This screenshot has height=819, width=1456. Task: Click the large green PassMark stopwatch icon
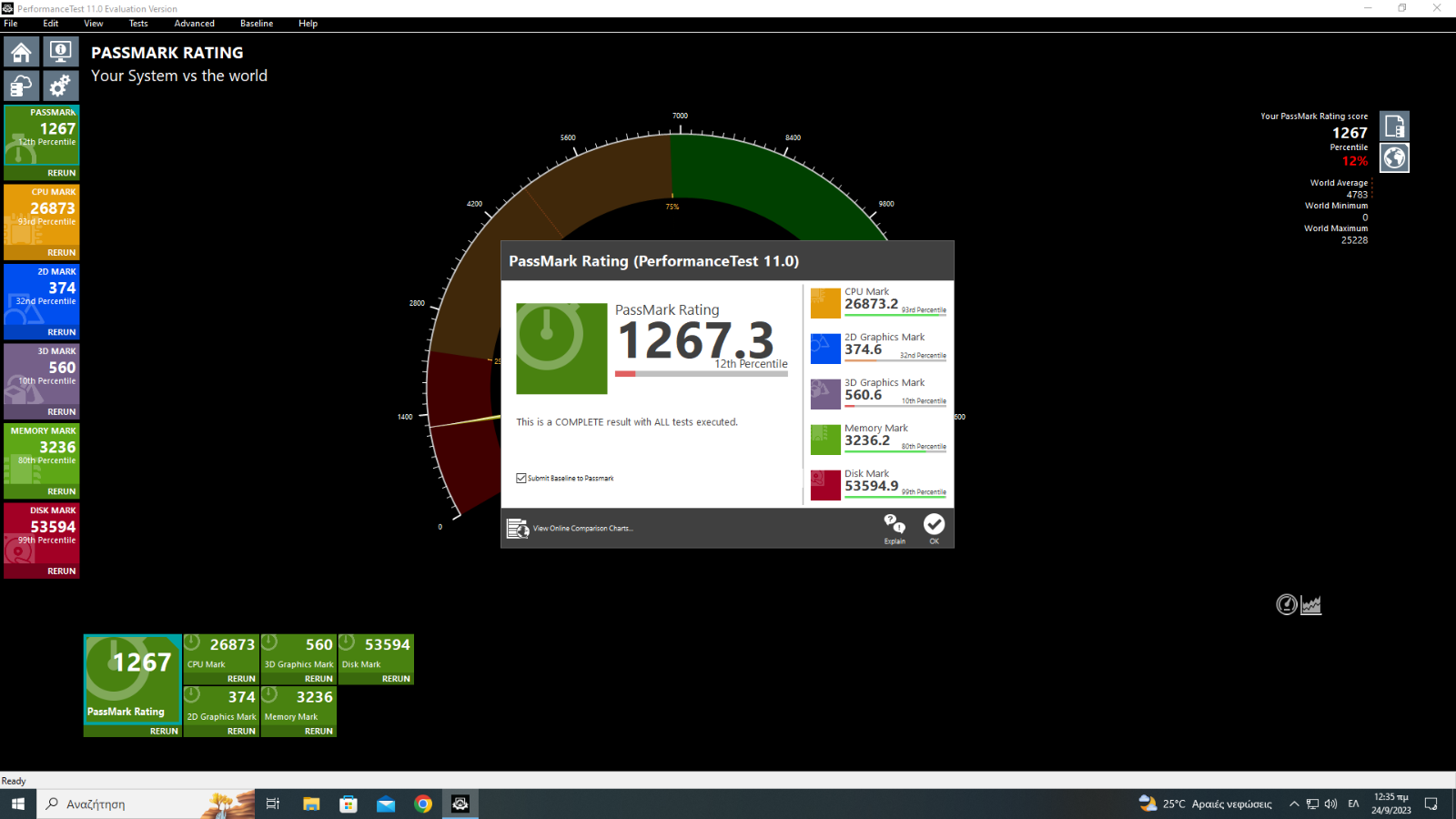(x=561, y=349)
